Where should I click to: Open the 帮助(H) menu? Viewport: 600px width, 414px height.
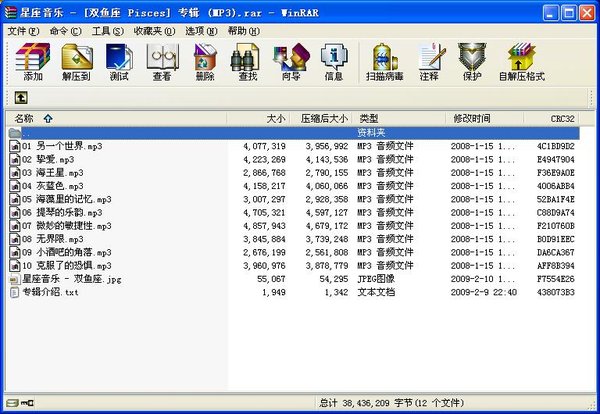pyautogui.click(x=244, y=31)
